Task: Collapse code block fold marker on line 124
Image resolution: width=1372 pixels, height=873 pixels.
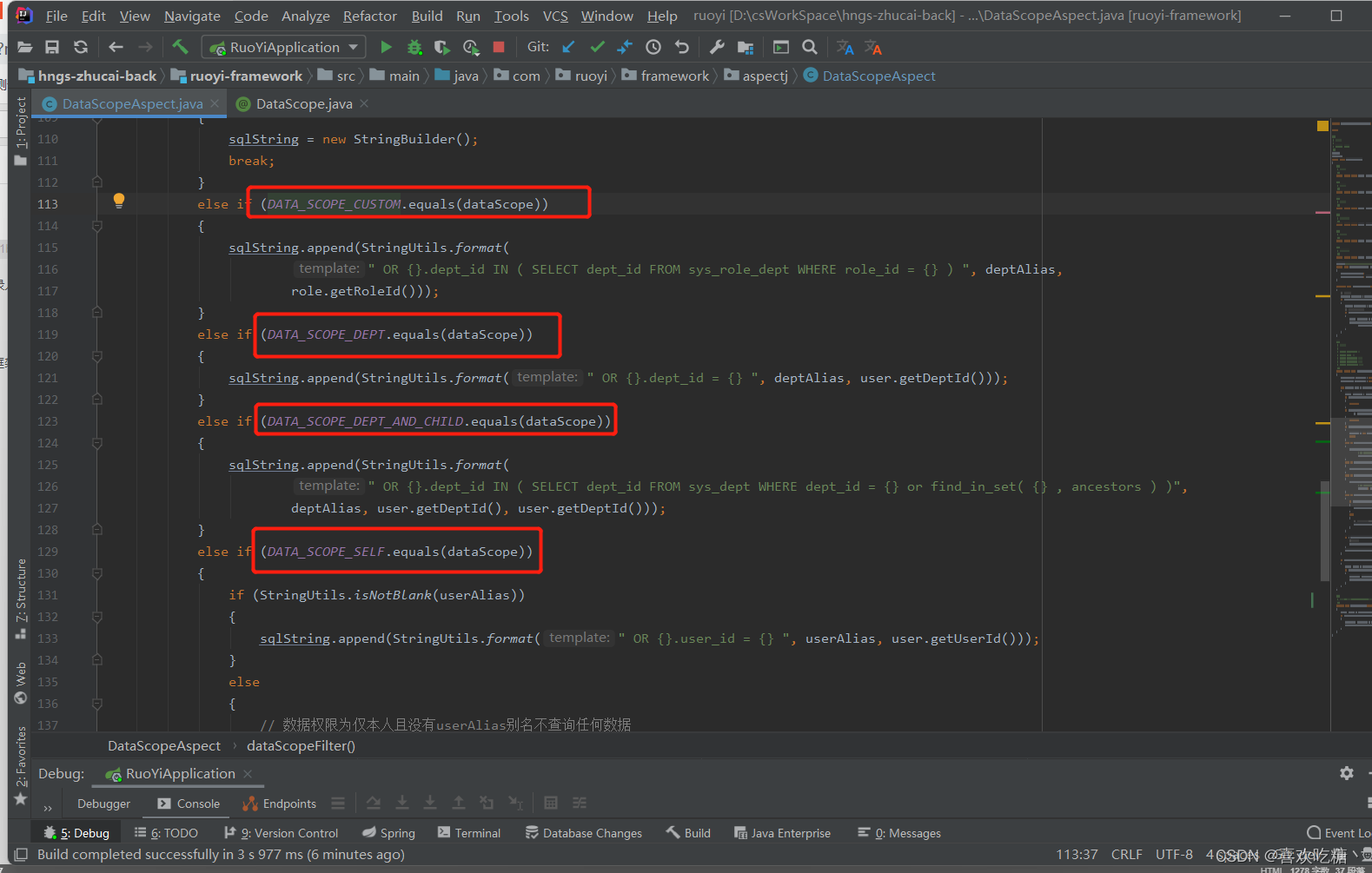Action: (97, 443)
